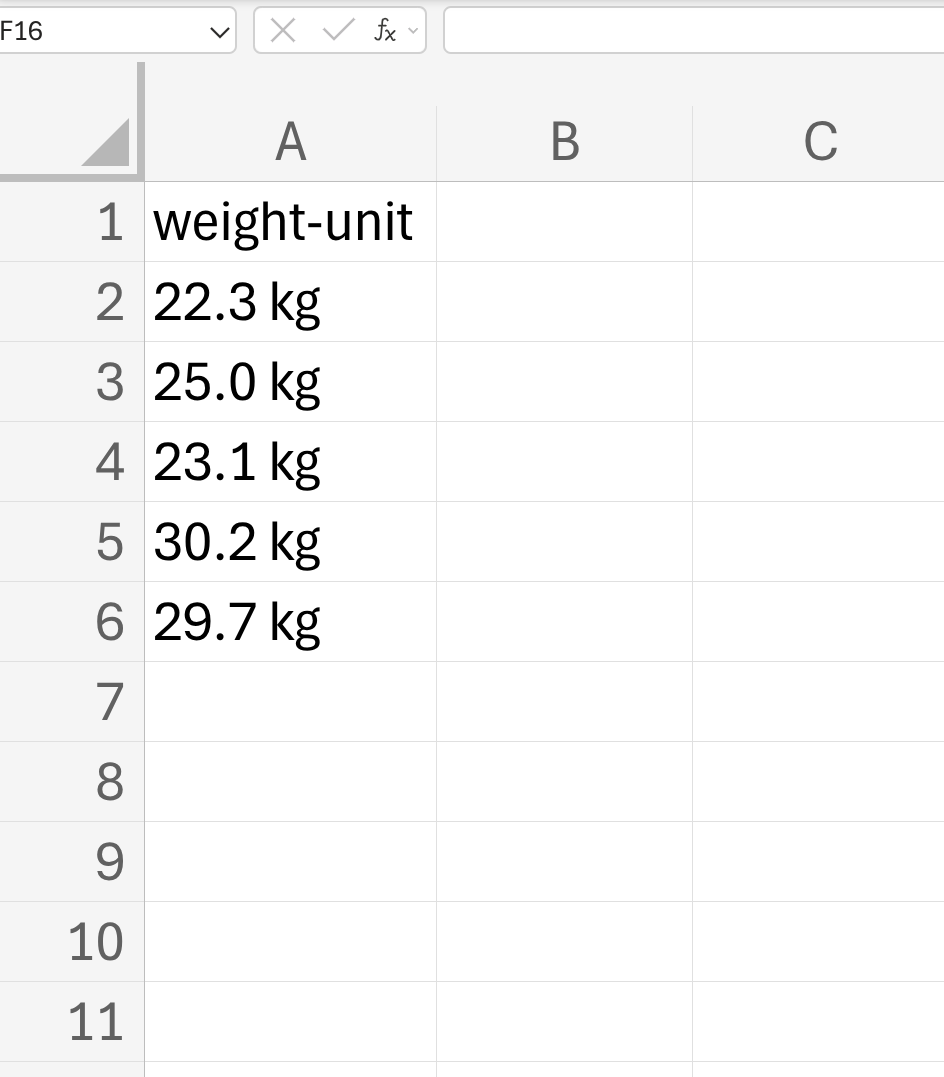Select the cell containing 30.2 kg
944x1077 pixels.
click(x=291, y=542)
